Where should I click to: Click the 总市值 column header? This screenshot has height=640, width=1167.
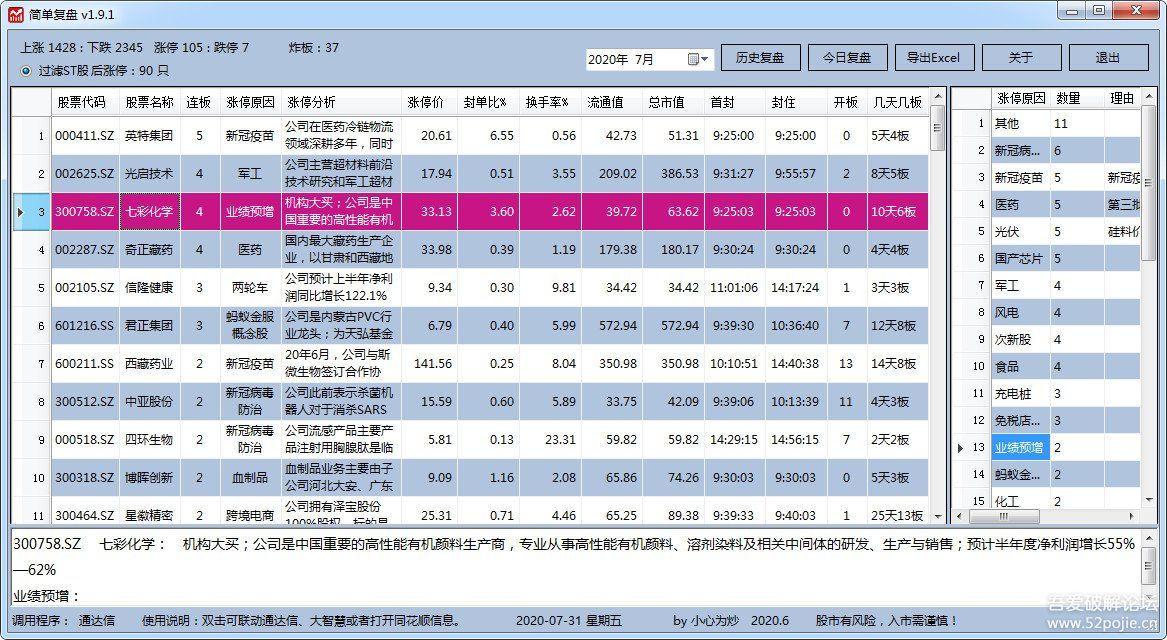673,103
